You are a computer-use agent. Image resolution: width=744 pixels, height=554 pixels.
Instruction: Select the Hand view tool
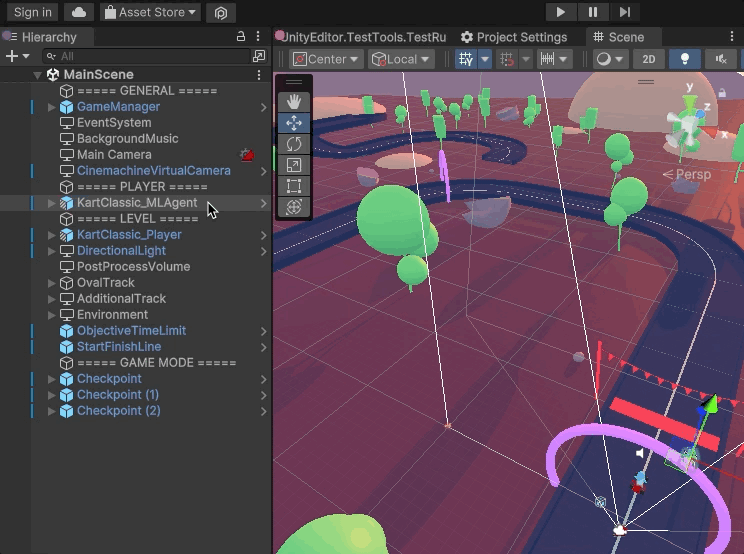point(294,101)
